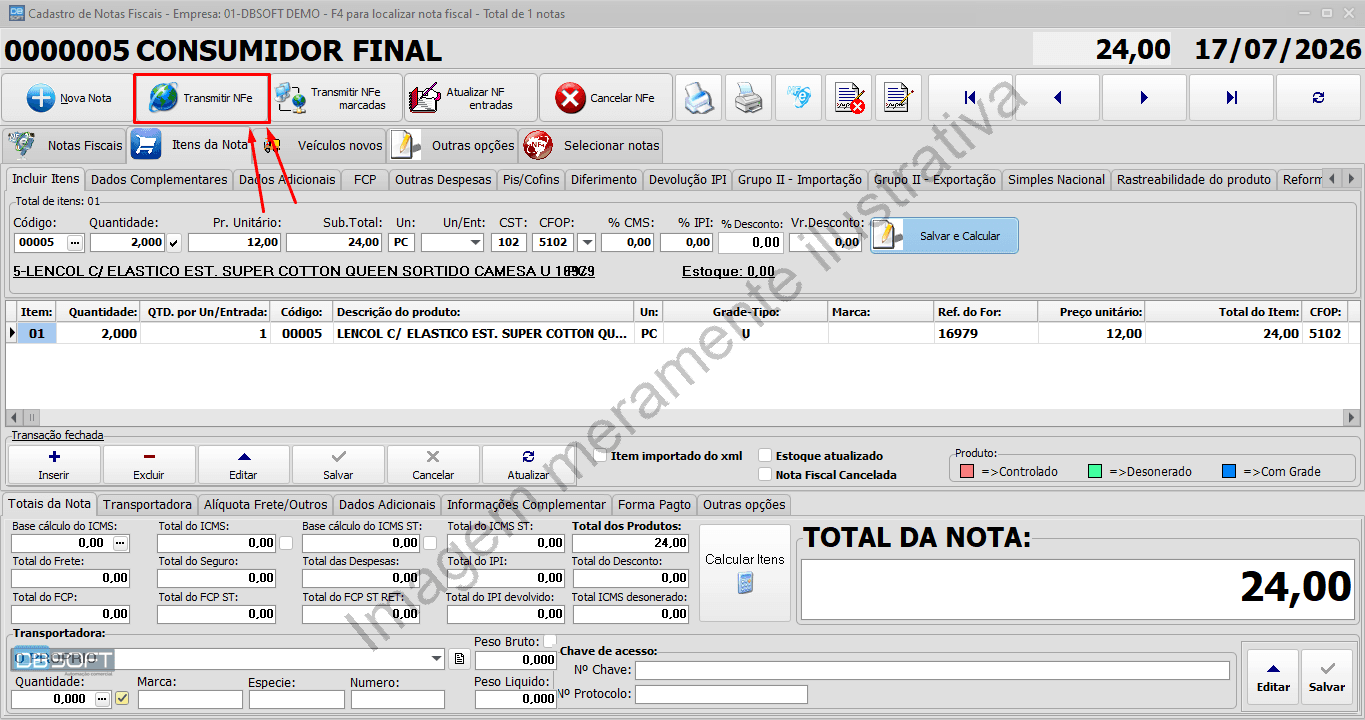The image size is (1365, 720).
Task: Click document icon beside Transportadora combo
Action: [x=458, y=659]
